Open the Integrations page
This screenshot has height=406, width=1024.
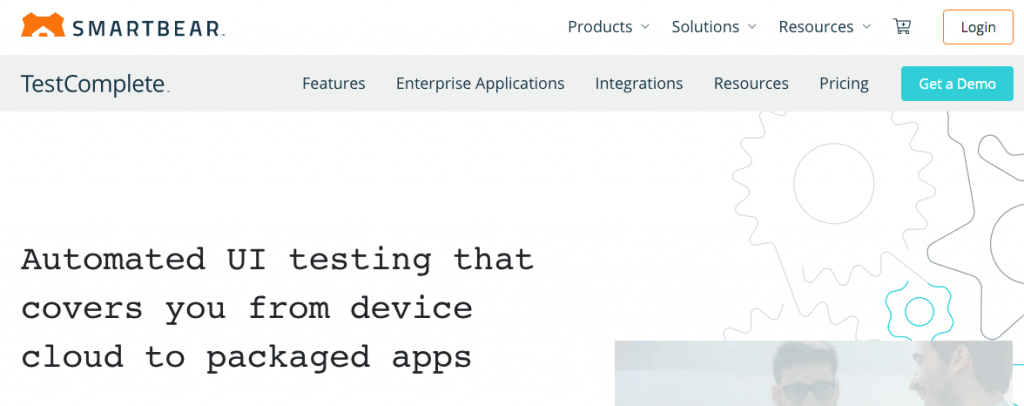pos(639,84)
